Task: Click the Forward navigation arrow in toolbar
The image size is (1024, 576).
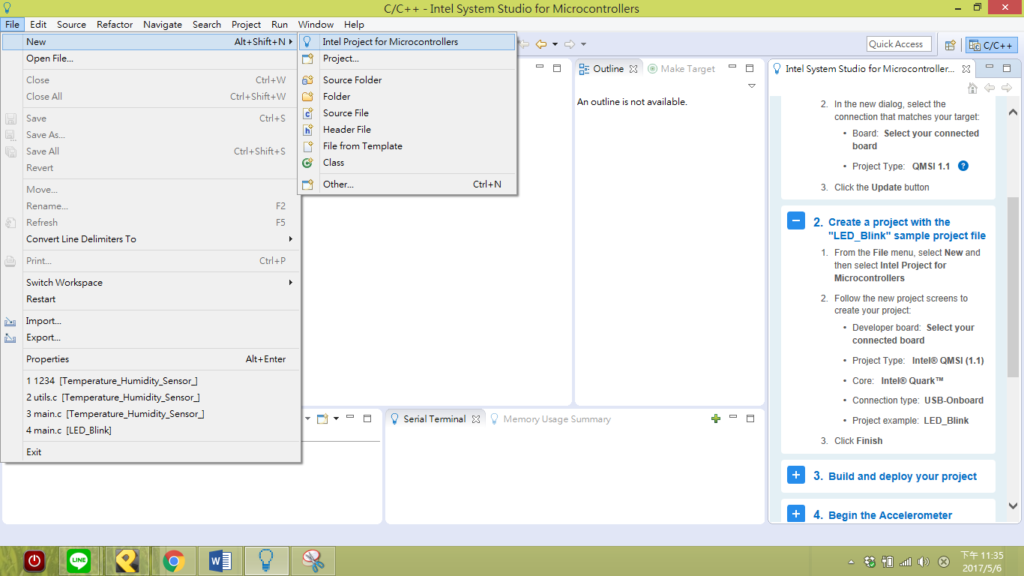Action: click(x=569, y=44)
